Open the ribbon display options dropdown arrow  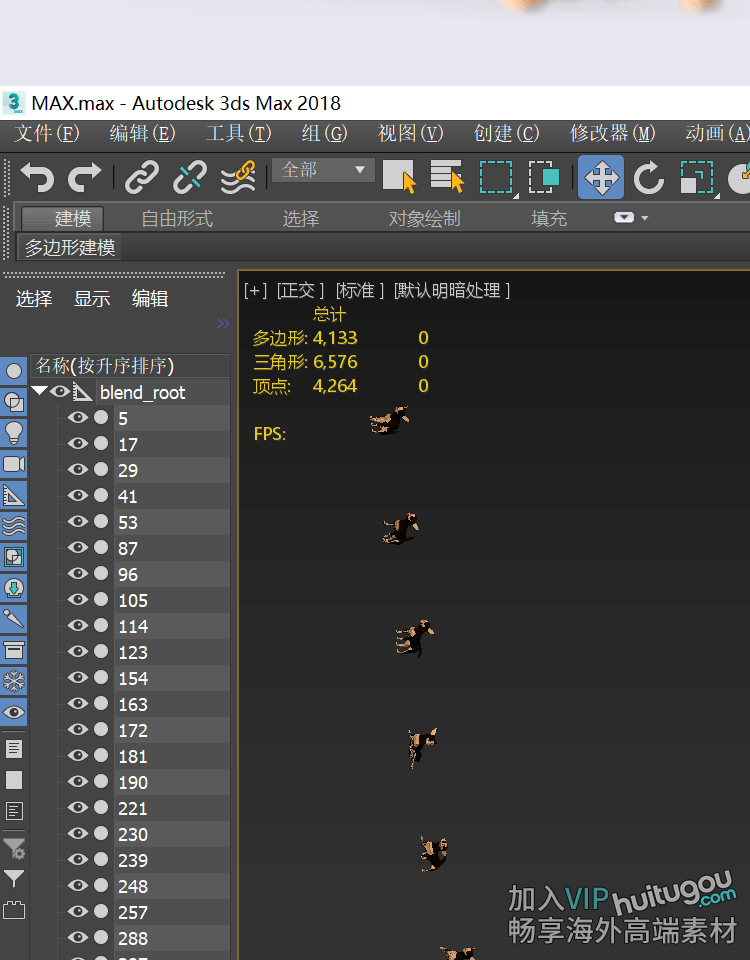pyautogui.click(x=631, y=218)
